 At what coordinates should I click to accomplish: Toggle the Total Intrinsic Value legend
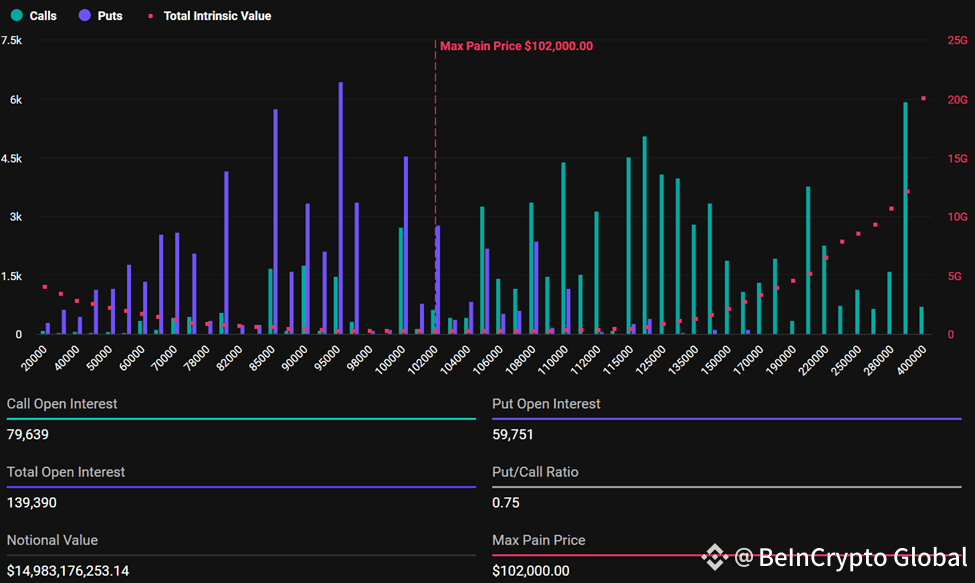(210, 16)
